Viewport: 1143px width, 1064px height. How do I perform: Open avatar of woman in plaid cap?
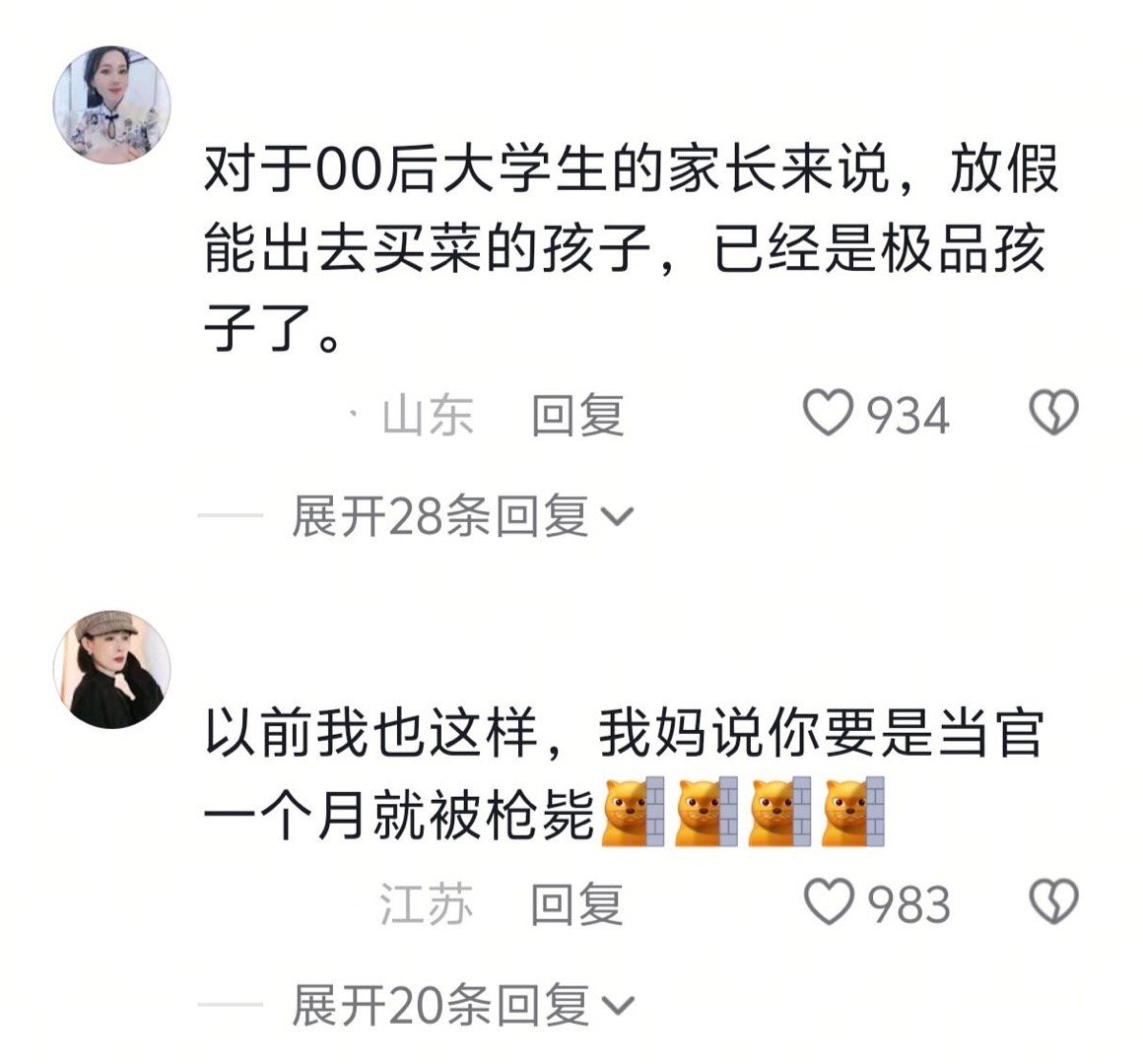click(111, 669)
